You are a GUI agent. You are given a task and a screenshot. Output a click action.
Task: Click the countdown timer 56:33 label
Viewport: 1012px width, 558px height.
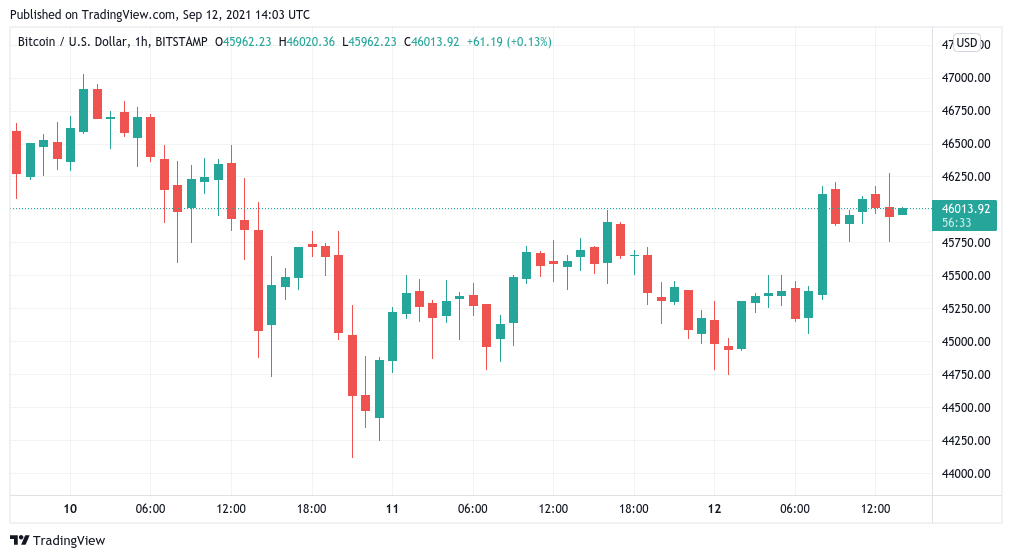click(956, 223)
